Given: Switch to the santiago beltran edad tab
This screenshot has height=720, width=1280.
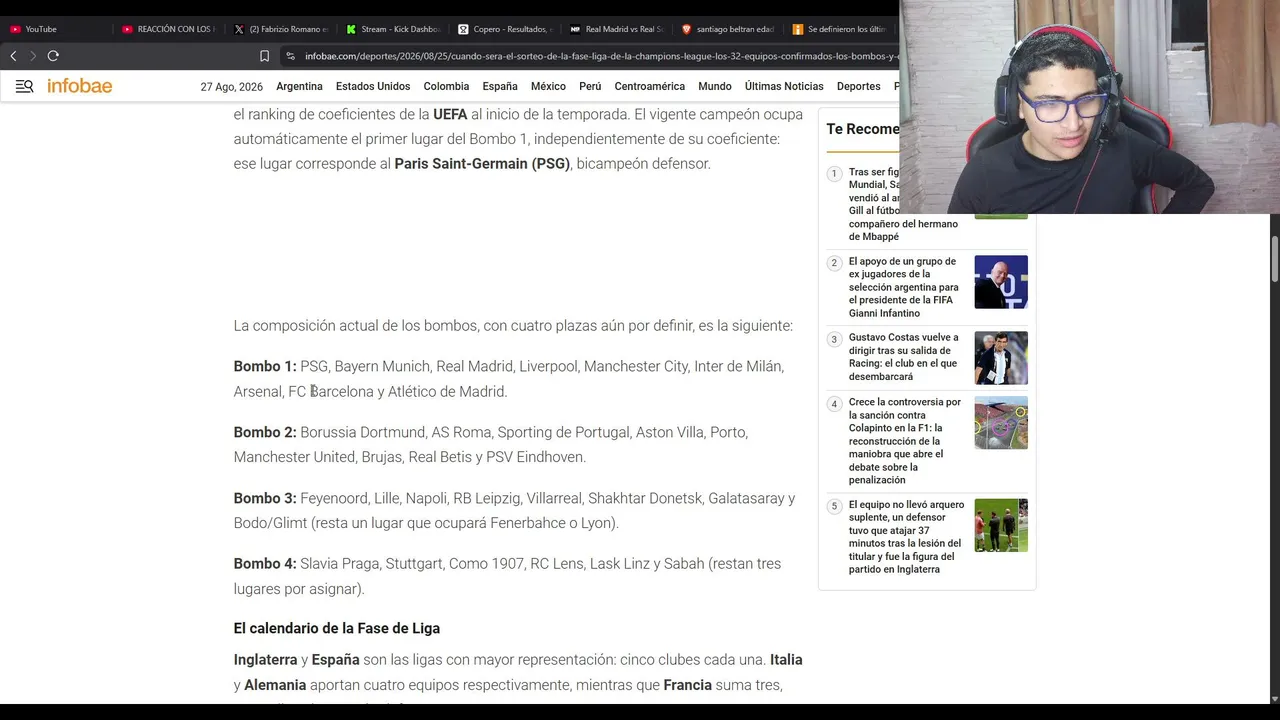Looking at the screenshot, I should (x=729, y=29).
